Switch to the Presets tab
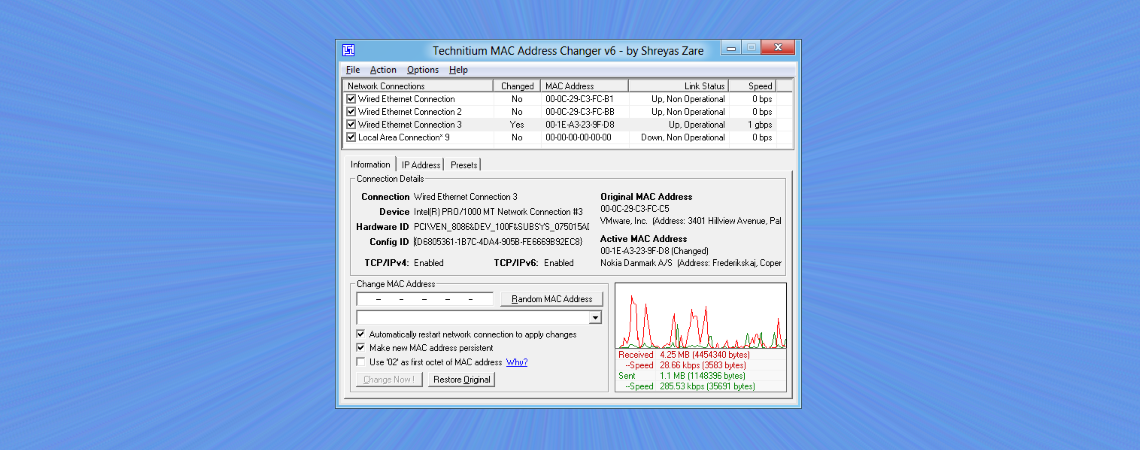Image resolution: width=1140 pixels, height=450 pixels. tap(464, 165)
